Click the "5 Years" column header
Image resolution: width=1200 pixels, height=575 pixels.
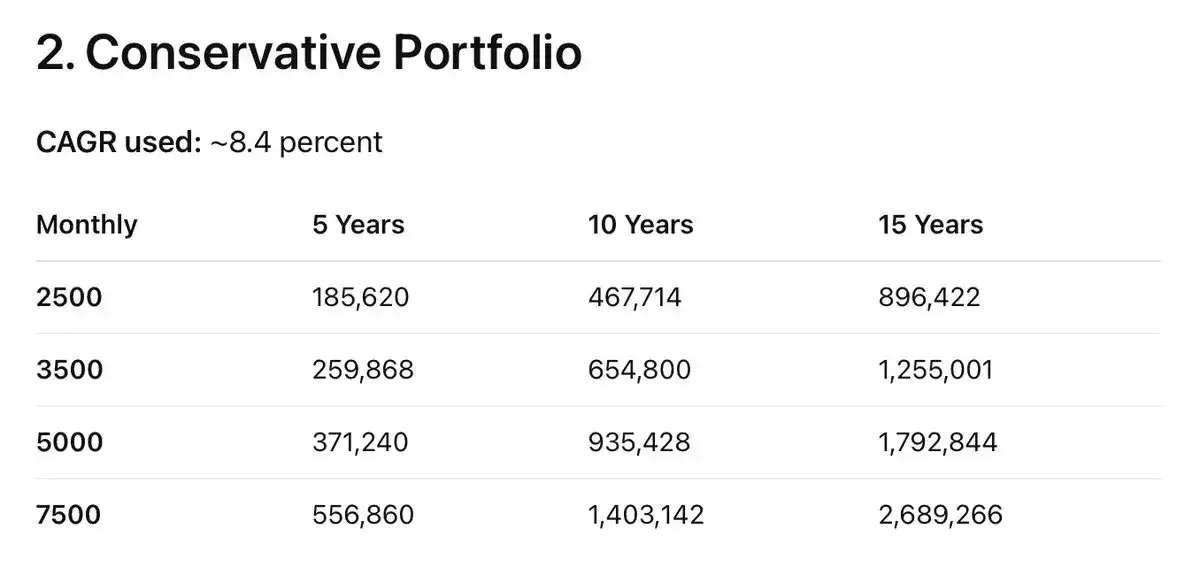358,224
